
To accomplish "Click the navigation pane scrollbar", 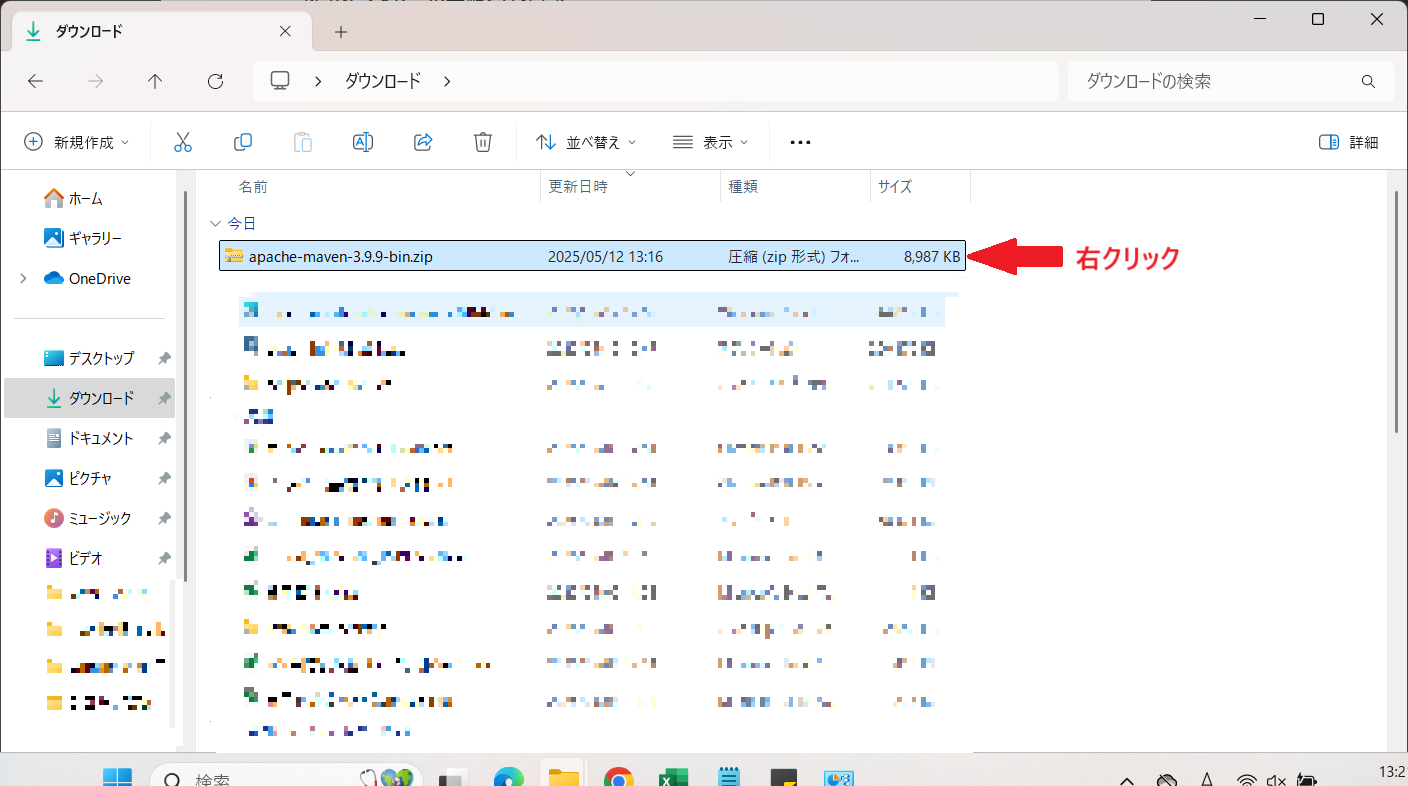I will (185, 385).
